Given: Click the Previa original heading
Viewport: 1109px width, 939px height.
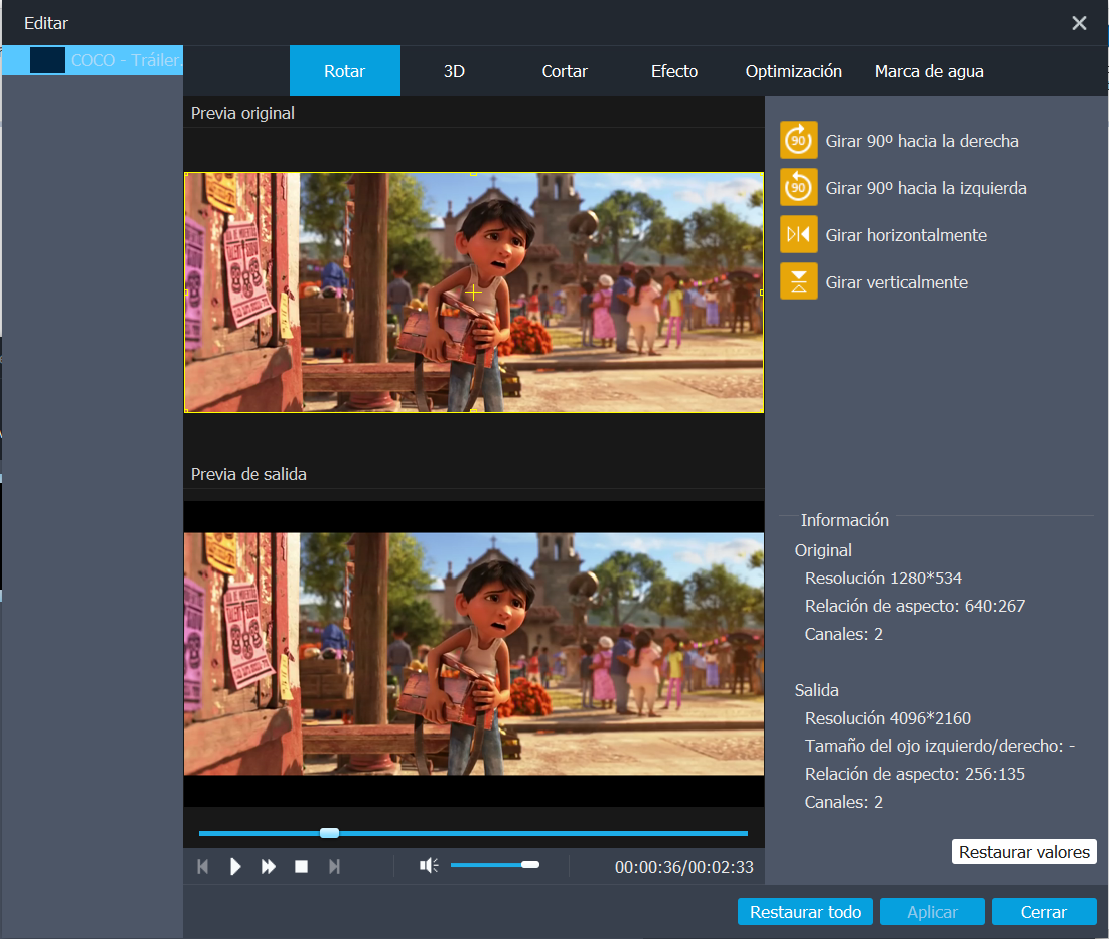Looking at the screenshot, I should click(x=243, y=113).
